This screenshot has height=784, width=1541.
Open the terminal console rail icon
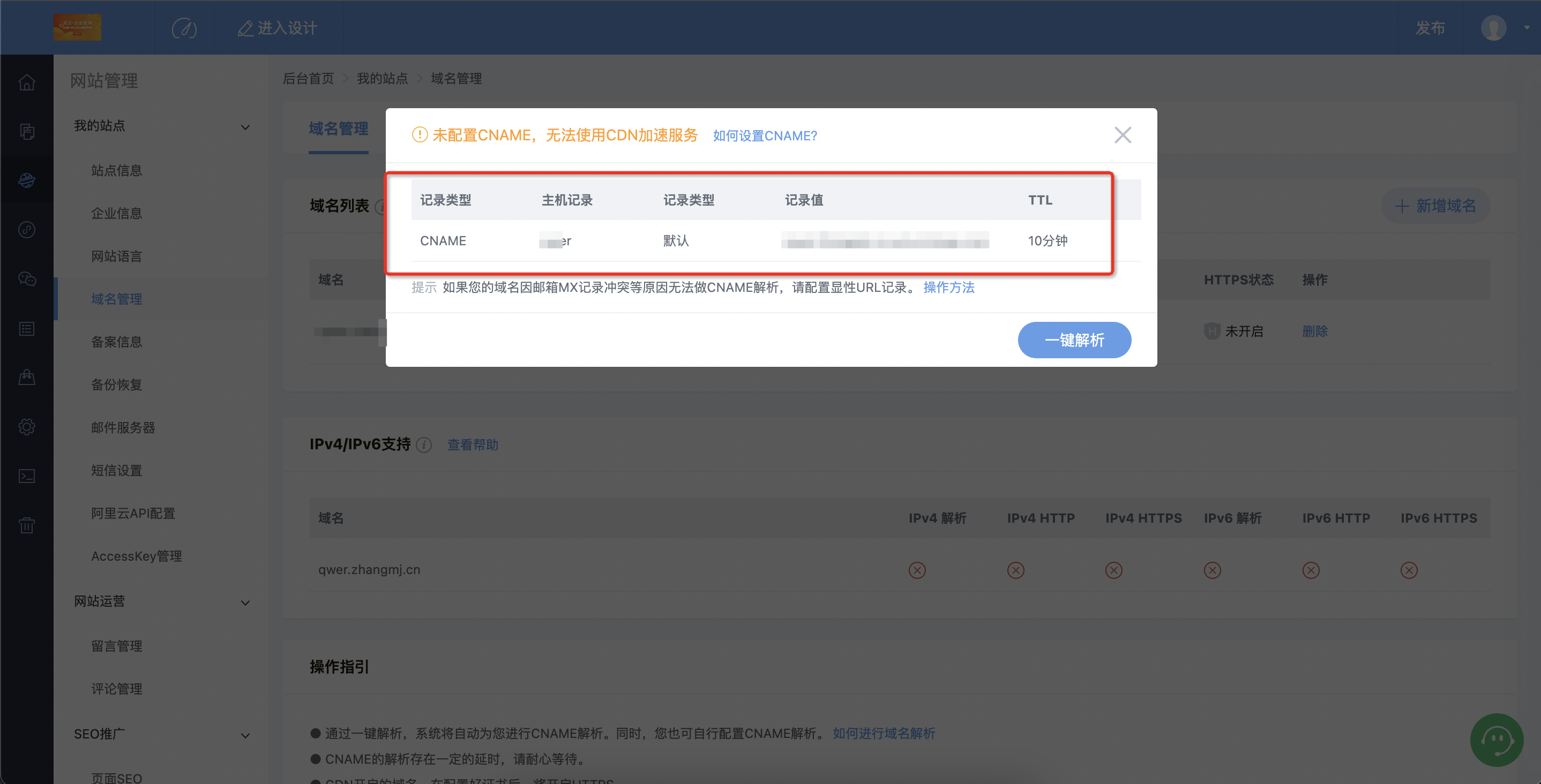click(26, 476)
